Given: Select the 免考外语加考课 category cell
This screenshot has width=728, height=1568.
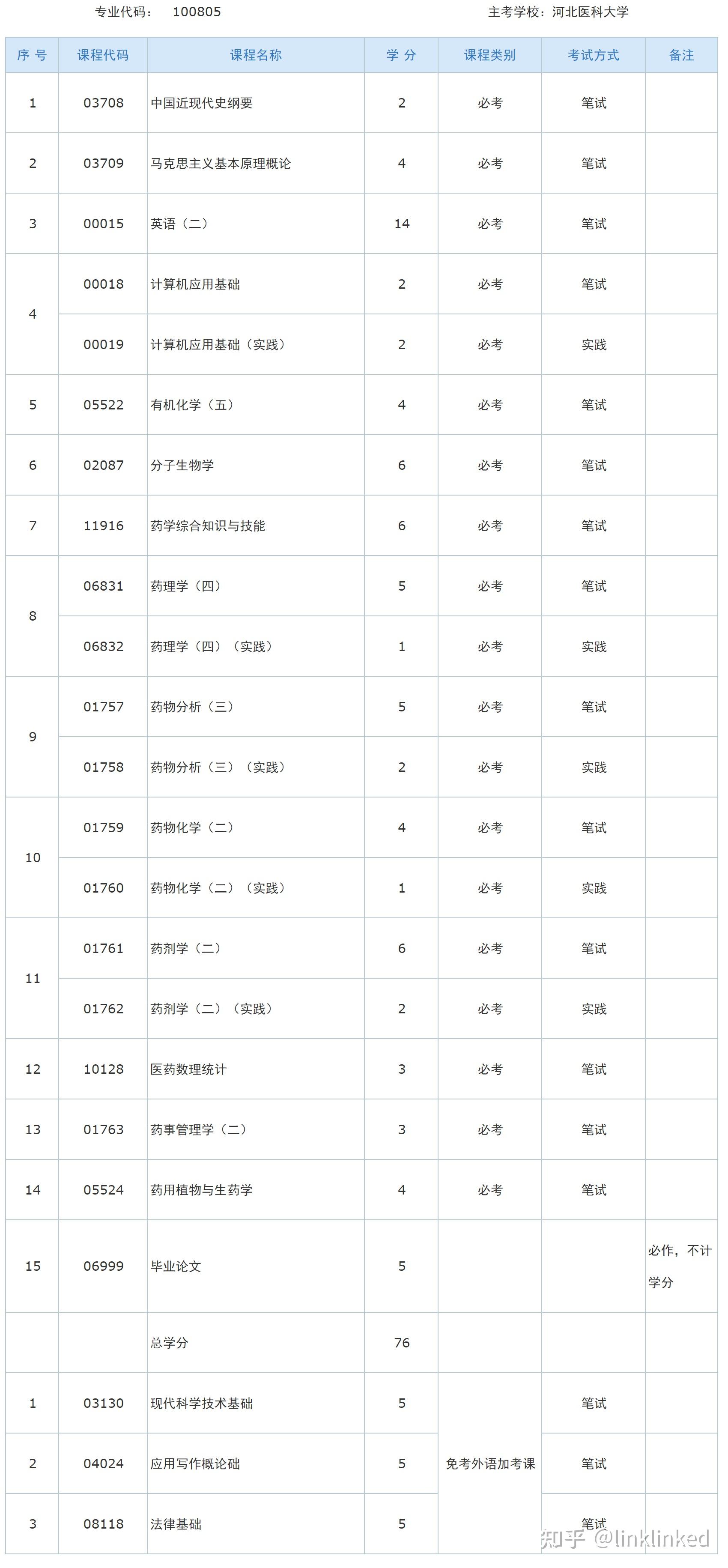Looking at the screenshot, I should pyautogui.click(x=490, y=1464).
